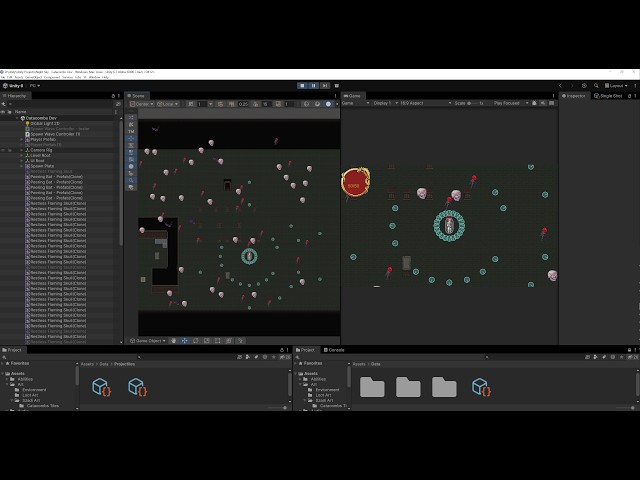Toggle visibility eye for Camera Rig row
The image size is (640, 480).
point(3,150)
